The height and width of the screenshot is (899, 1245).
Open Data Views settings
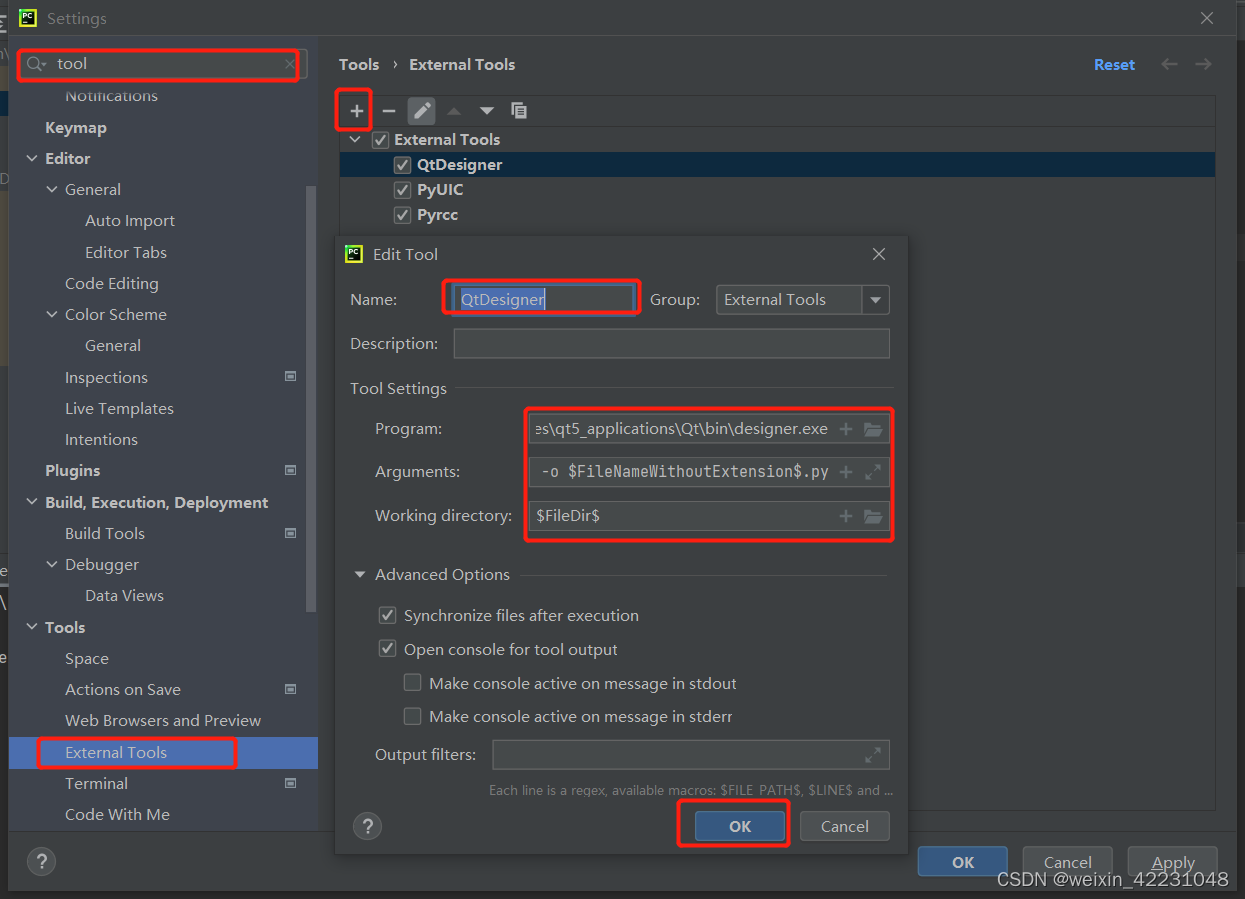click(124, 595)
